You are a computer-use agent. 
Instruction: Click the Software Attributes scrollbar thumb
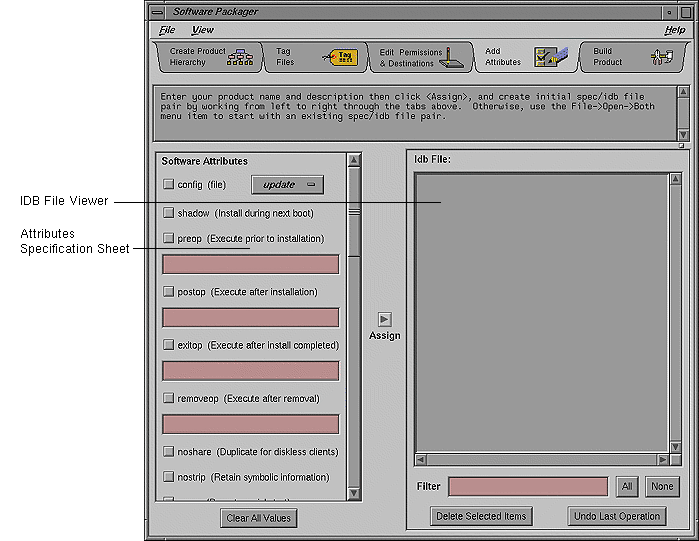(x=354, y=212)
